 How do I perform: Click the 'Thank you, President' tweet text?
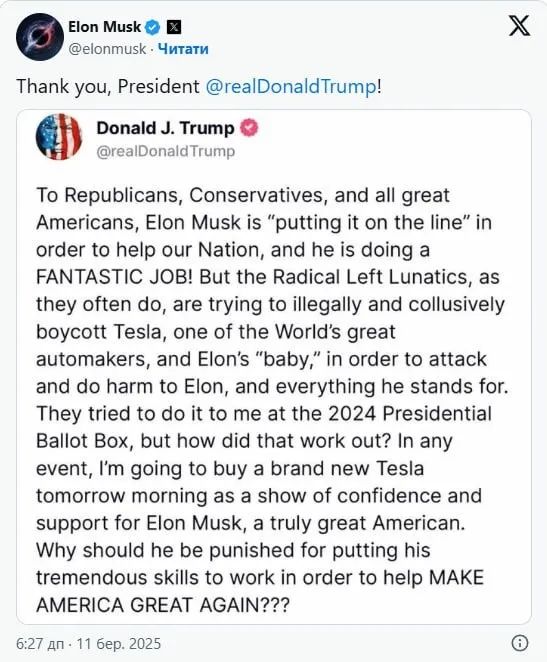[108, 87]
